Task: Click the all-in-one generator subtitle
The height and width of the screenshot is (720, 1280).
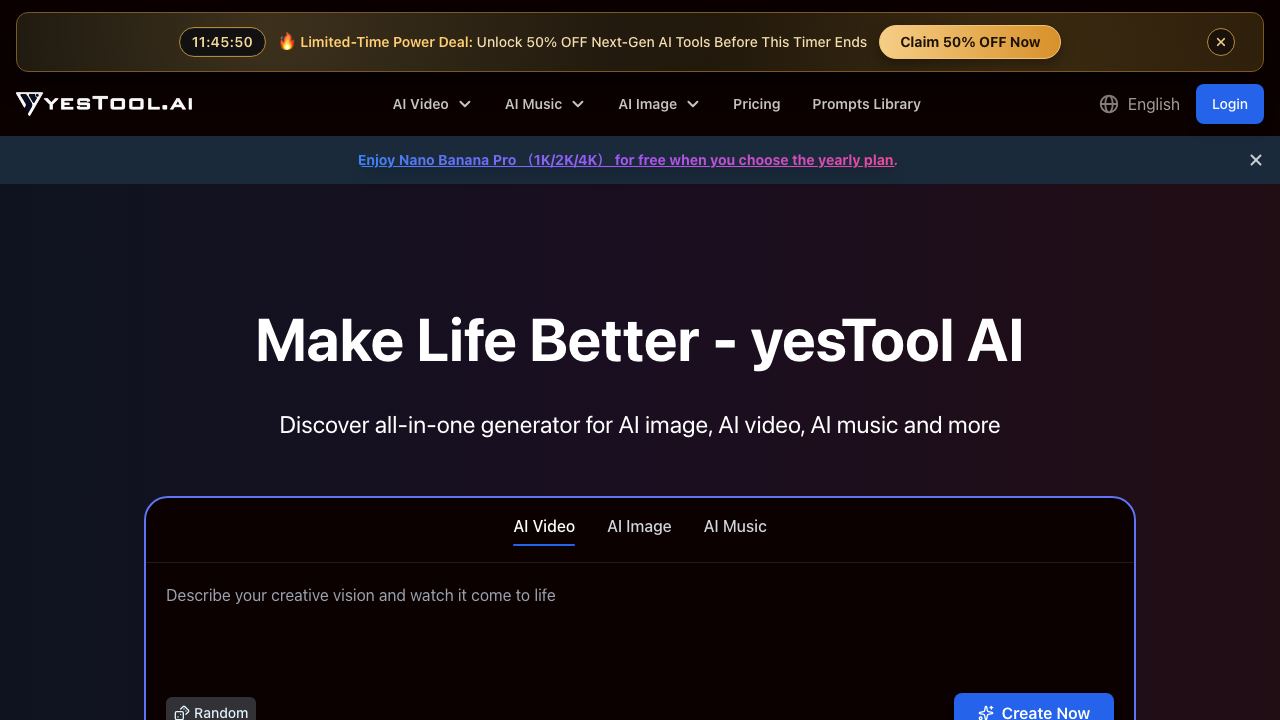Action: (x=640, y=425)
